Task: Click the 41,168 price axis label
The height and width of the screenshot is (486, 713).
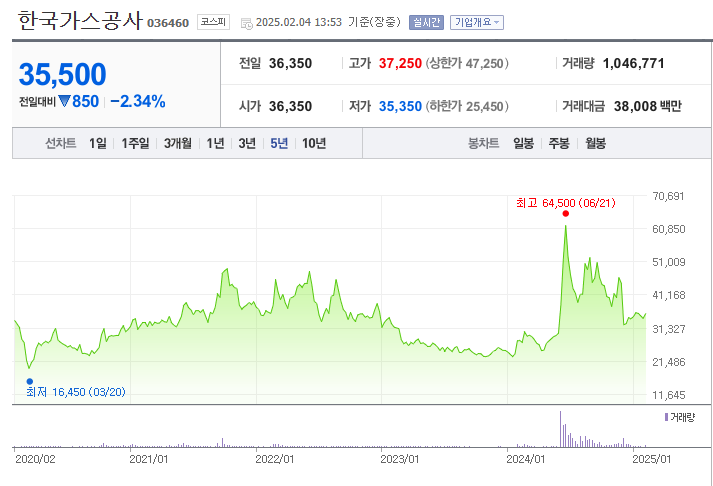Action: tap(668, 295)
